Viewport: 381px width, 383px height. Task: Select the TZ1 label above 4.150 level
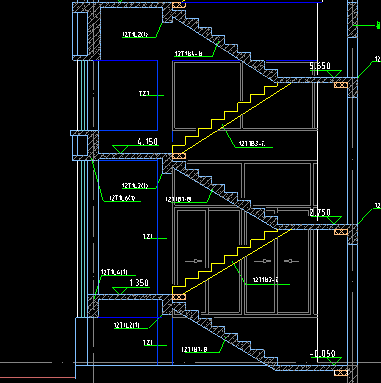click(x=144, y=94)
